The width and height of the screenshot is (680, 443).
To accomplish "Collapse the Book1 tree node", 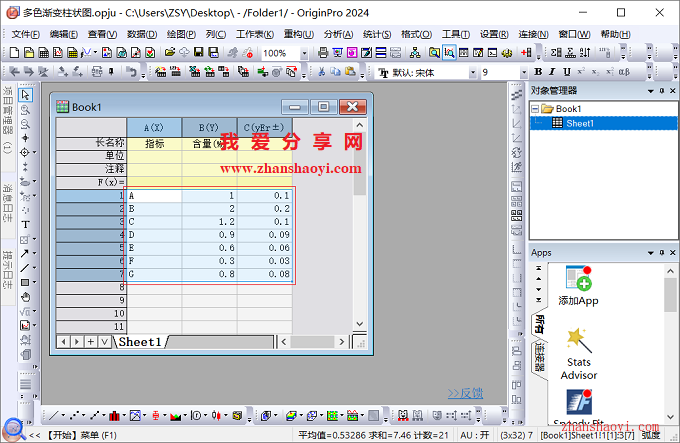I will pos(535,109).
